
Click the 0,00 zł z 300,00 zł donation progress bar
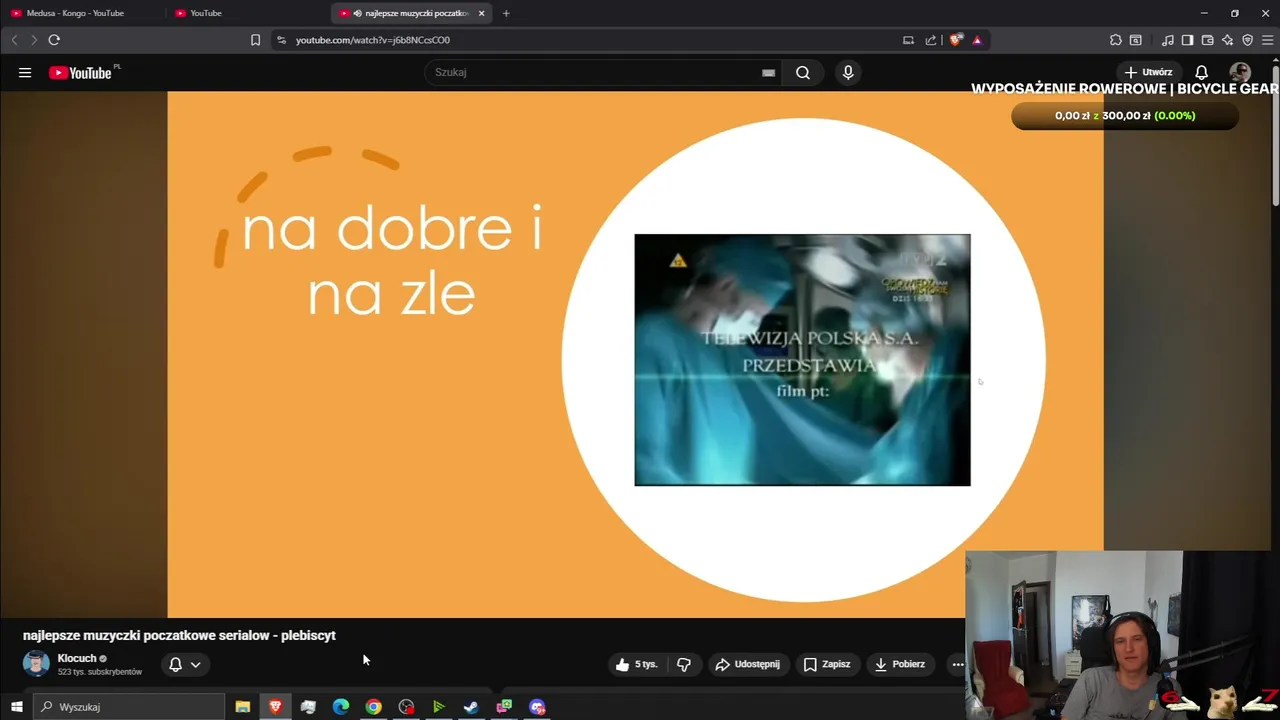point(1125,116)
